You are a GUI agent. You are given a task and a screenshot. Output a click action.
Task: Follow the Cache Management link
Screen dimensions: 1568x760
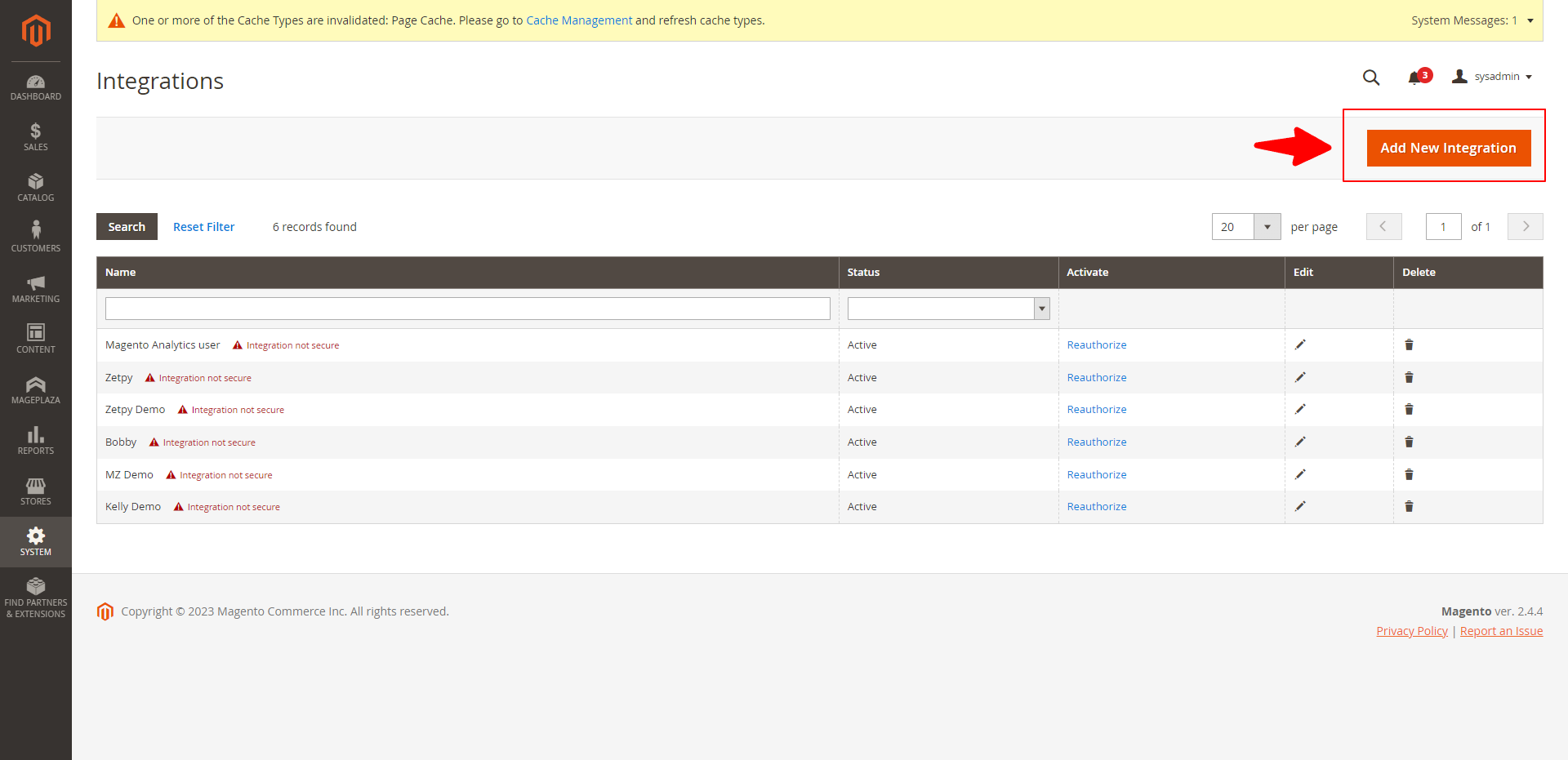(x=579, y=20)
